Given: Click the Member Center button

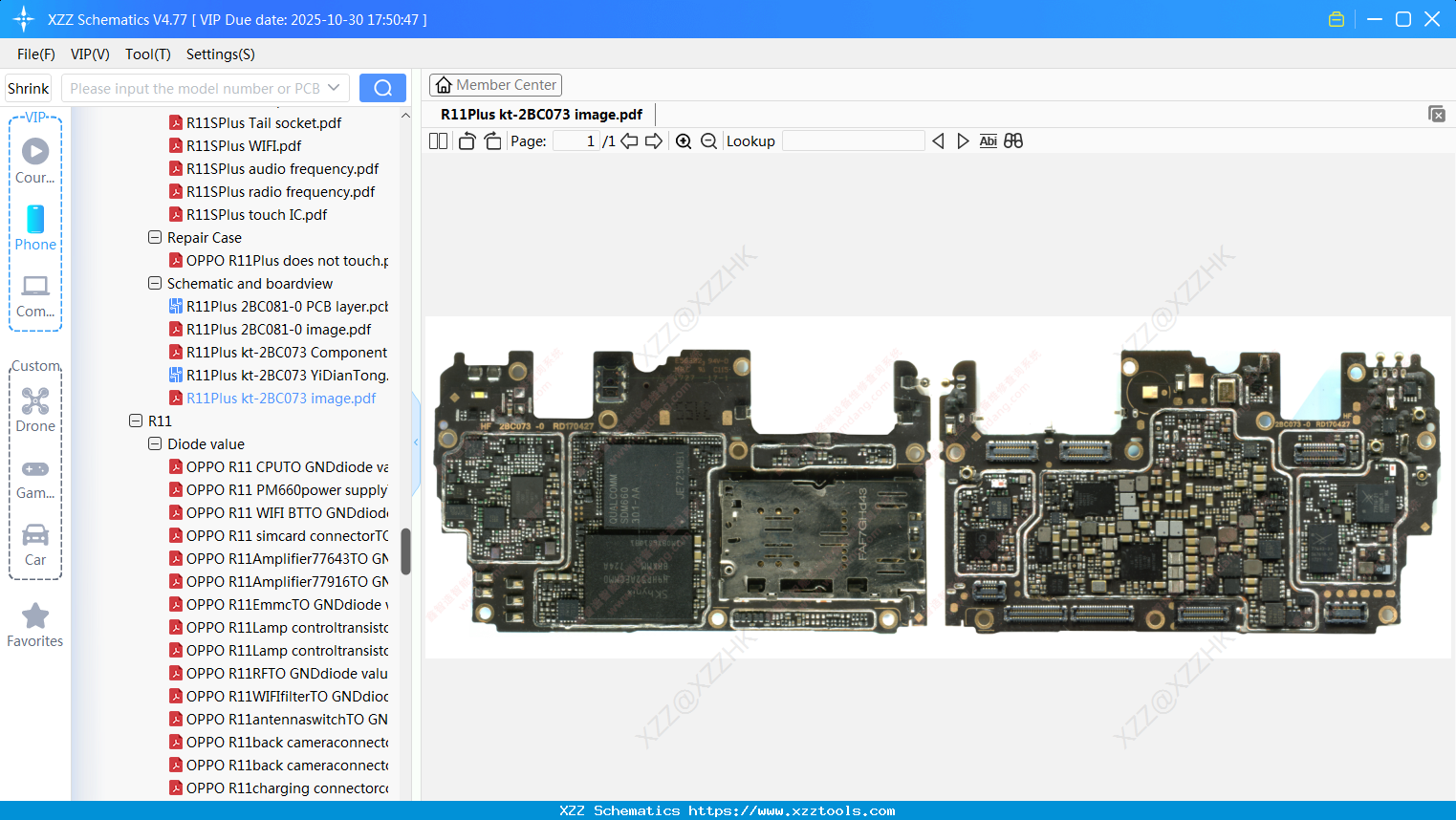Looking at the screenshot, I should coord(495,85).
